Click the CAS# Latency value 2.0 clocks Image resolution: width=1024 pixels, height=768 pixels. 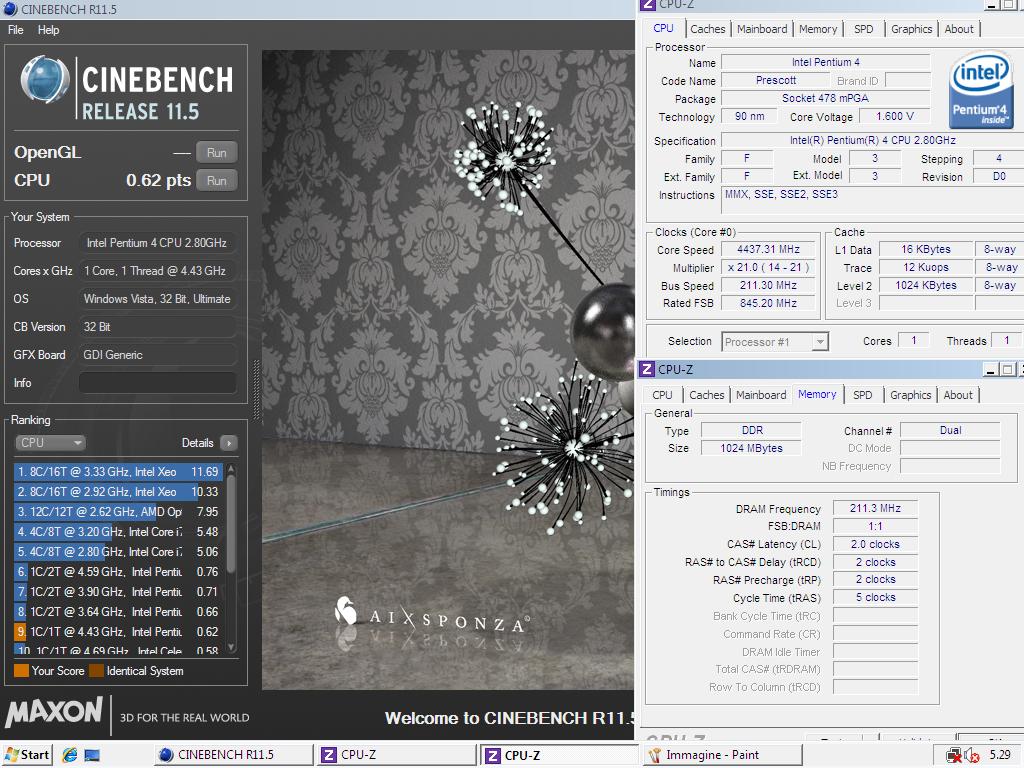point(875,544)
